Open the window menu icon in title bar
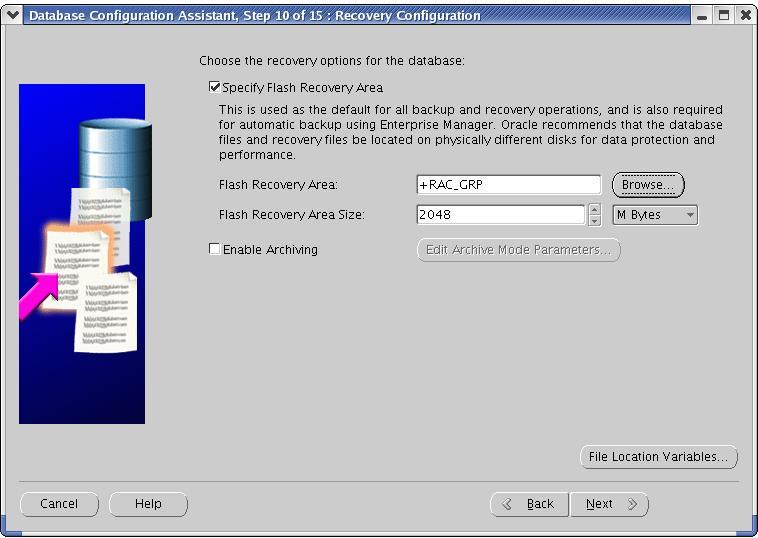Screen dimensions: 758x538 [12, 15]
